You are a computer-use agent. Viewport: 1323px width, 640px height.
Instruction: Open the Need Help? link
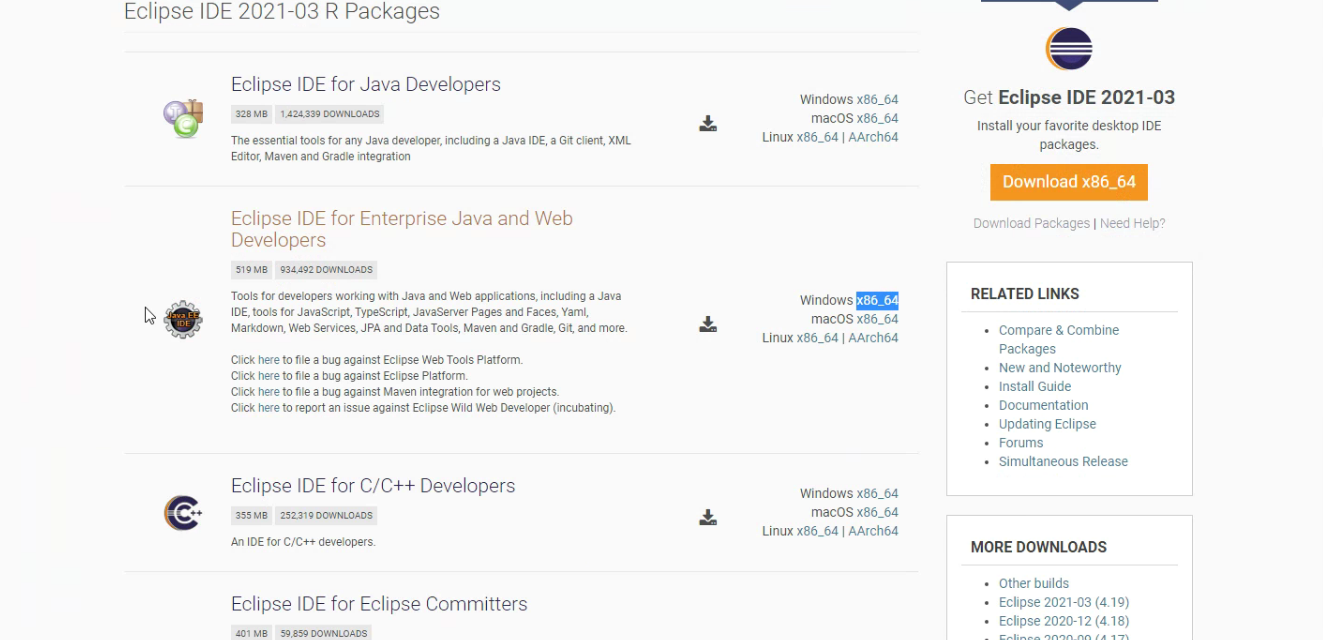1132,223
